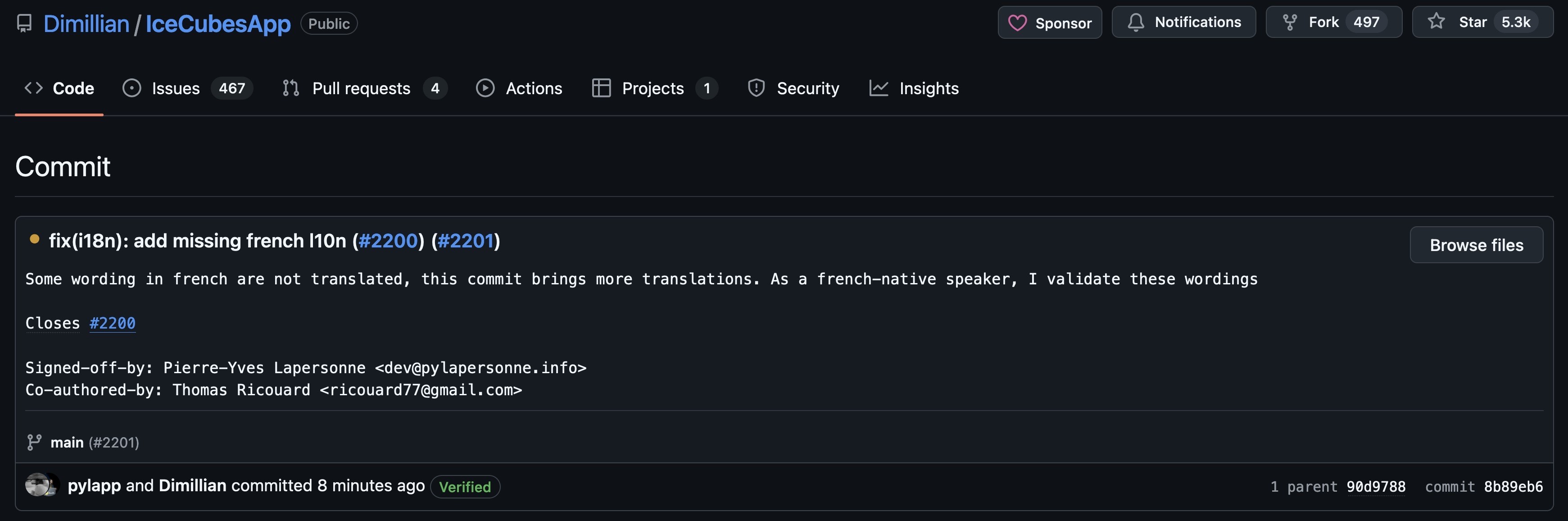Click the git branch icon beside main
The height and width of the screenshot is (521, 1568).
coord(34,443)
